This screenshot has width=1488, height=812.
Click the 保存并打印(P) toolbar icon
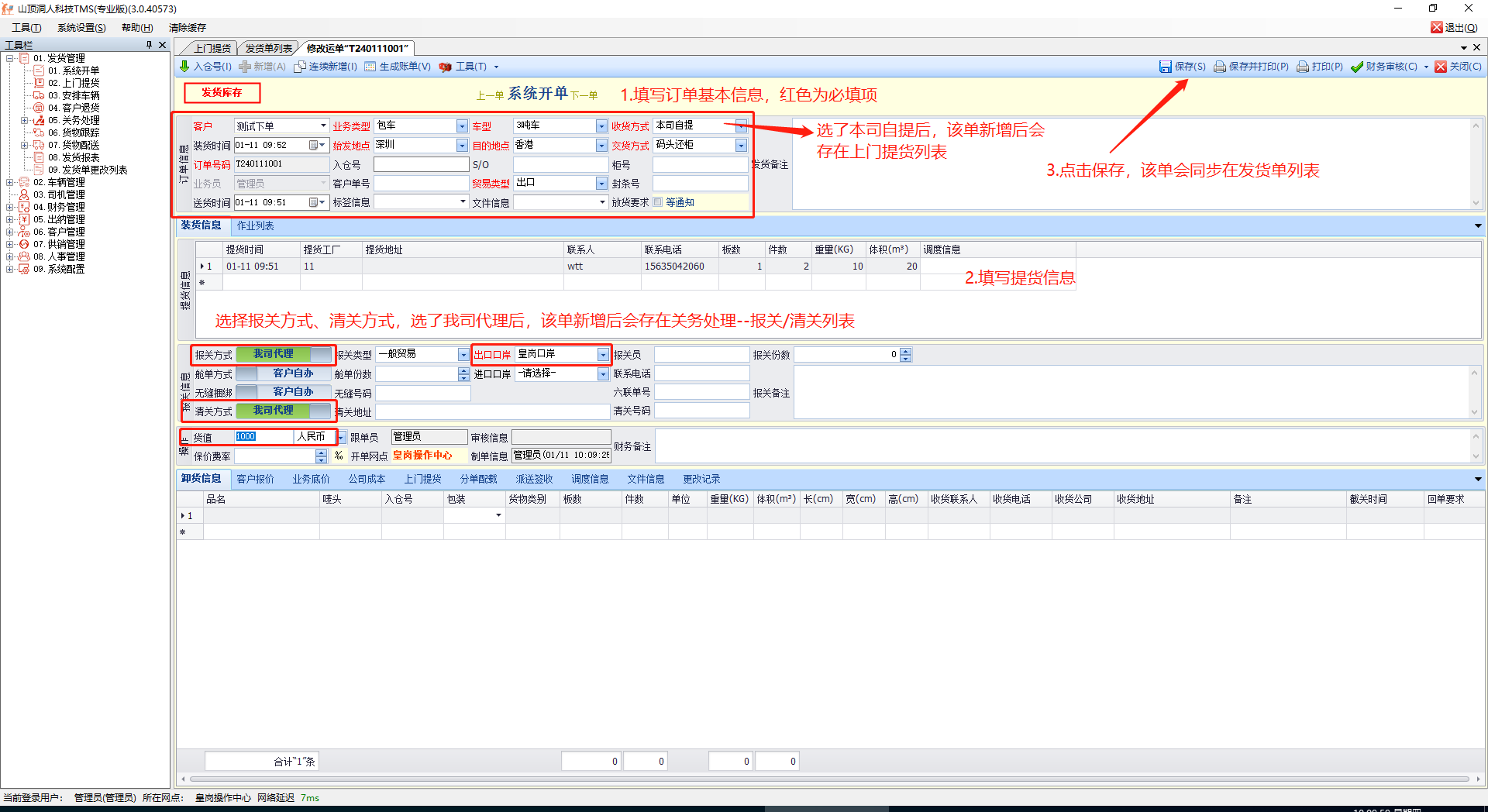[x=1219, y=67]
